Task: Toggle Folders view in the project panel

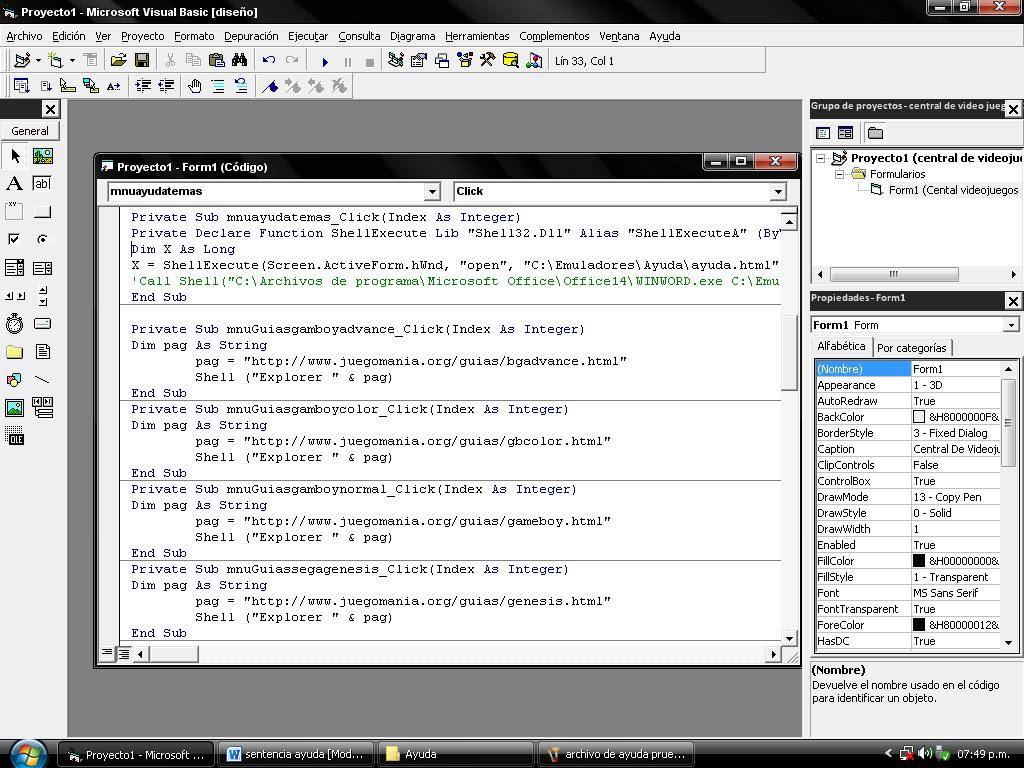Action: click(x=875, y=133)
